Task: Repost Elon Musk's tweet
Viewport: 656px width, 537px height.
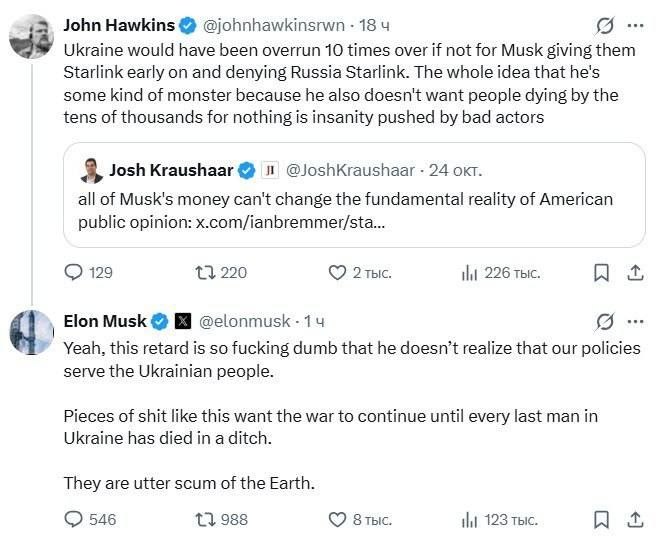Action: click(222, 519)
